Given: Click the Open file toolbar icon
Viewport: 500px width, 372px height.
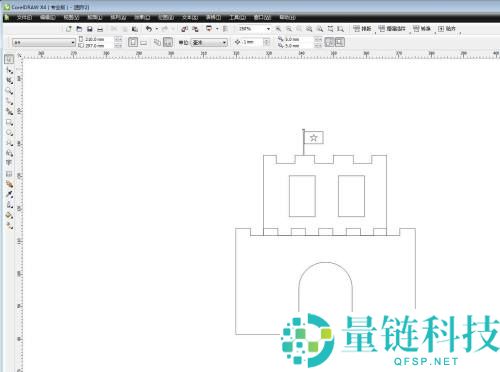Looking at the screenshot, I should point(79,29).
